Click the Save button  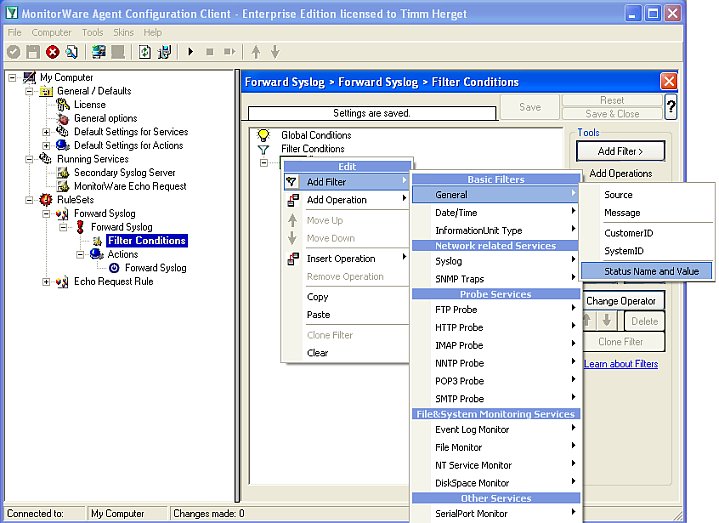530,107
